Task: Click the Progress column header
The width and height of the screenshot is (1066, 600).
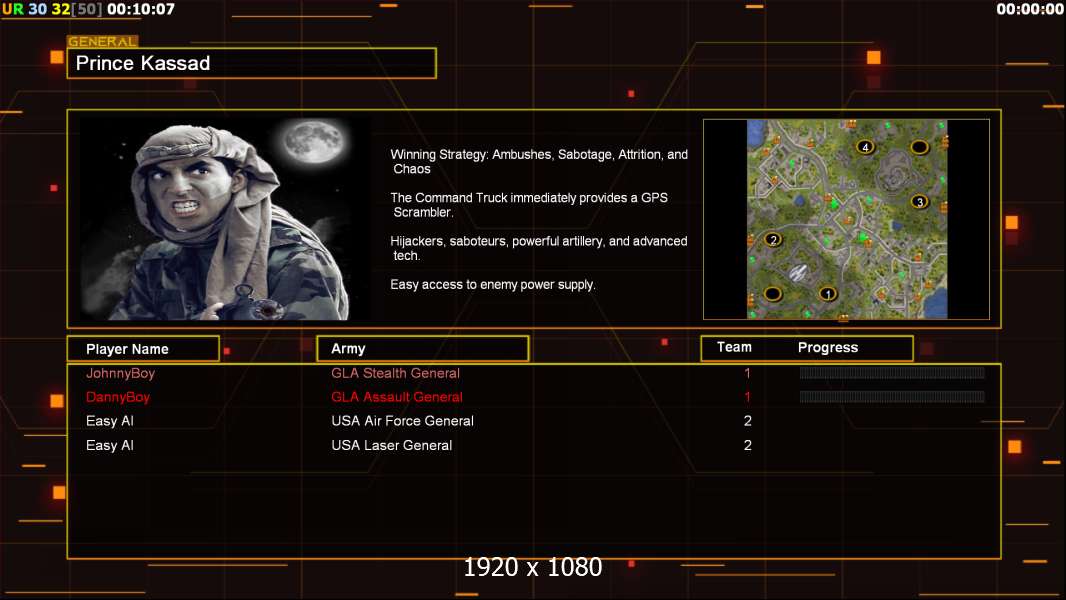Action: click(x=827, y=347)
